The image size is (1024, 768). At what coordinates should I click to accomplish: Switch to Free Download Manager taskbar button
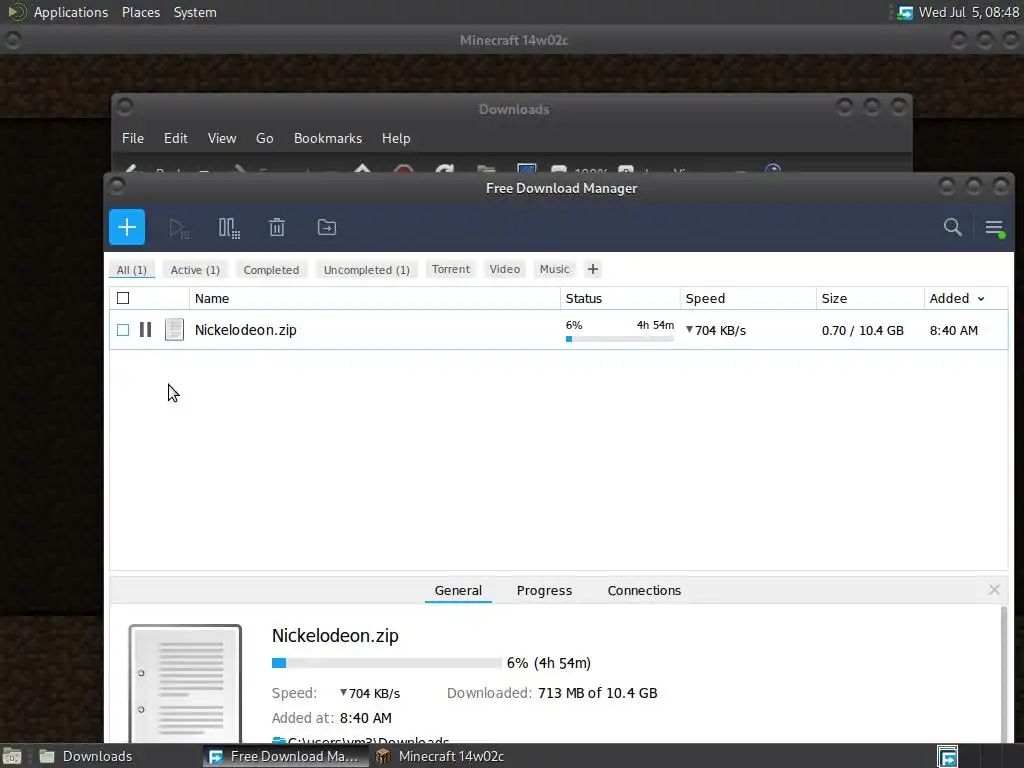(284, 756)
